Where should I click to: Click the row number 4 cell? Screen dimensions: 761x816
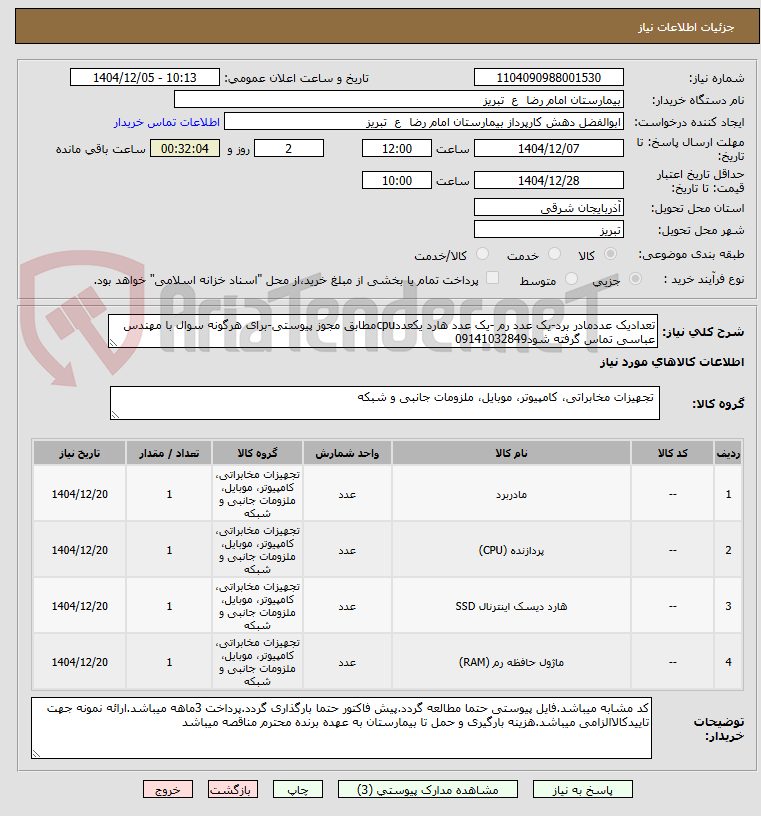tap(728, 662)
